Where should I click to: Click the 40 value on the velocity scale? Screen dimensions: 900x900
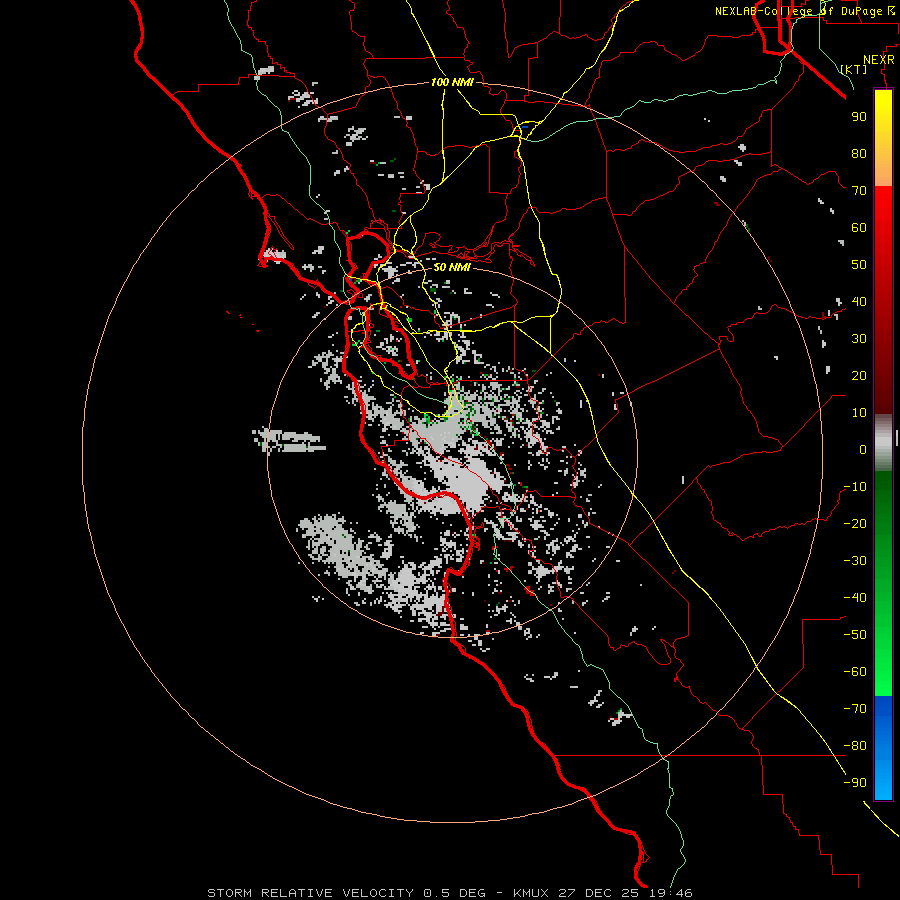coord(859,302)
